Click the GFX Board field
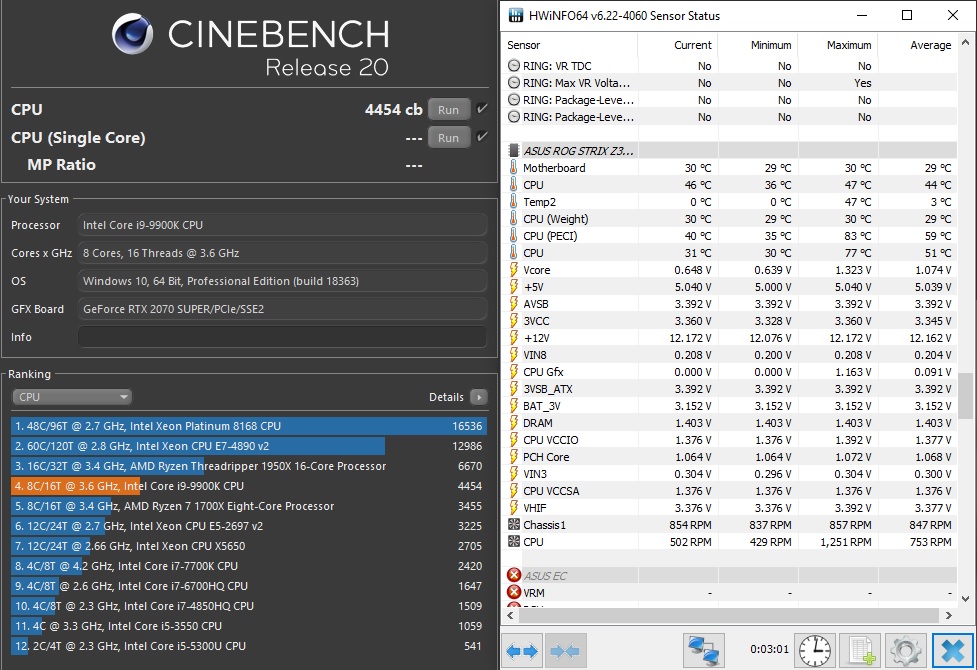This screenshot has width=977, height=670. [282, 309]
